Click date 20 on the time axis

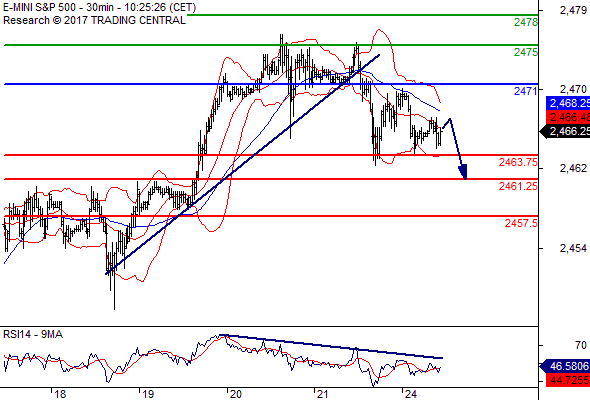(x=236, y=394)
